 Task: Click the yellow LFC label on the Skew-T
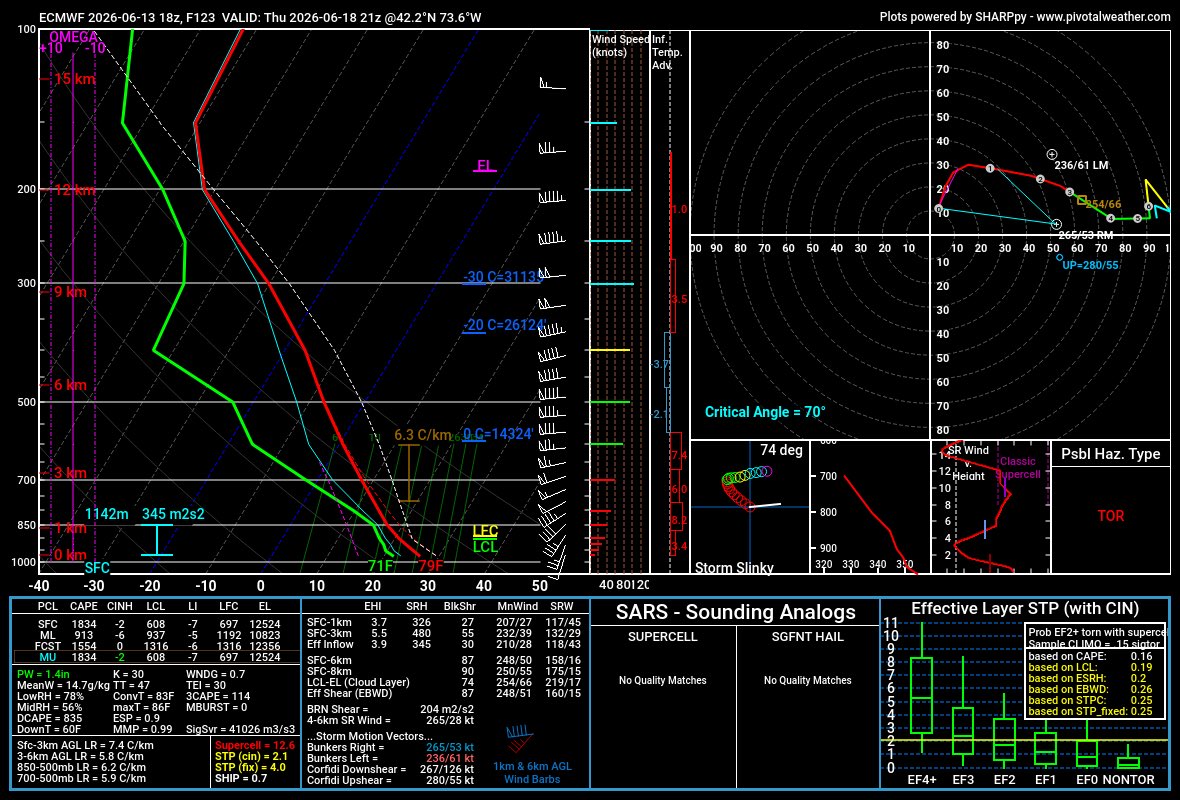coord(485,531)
